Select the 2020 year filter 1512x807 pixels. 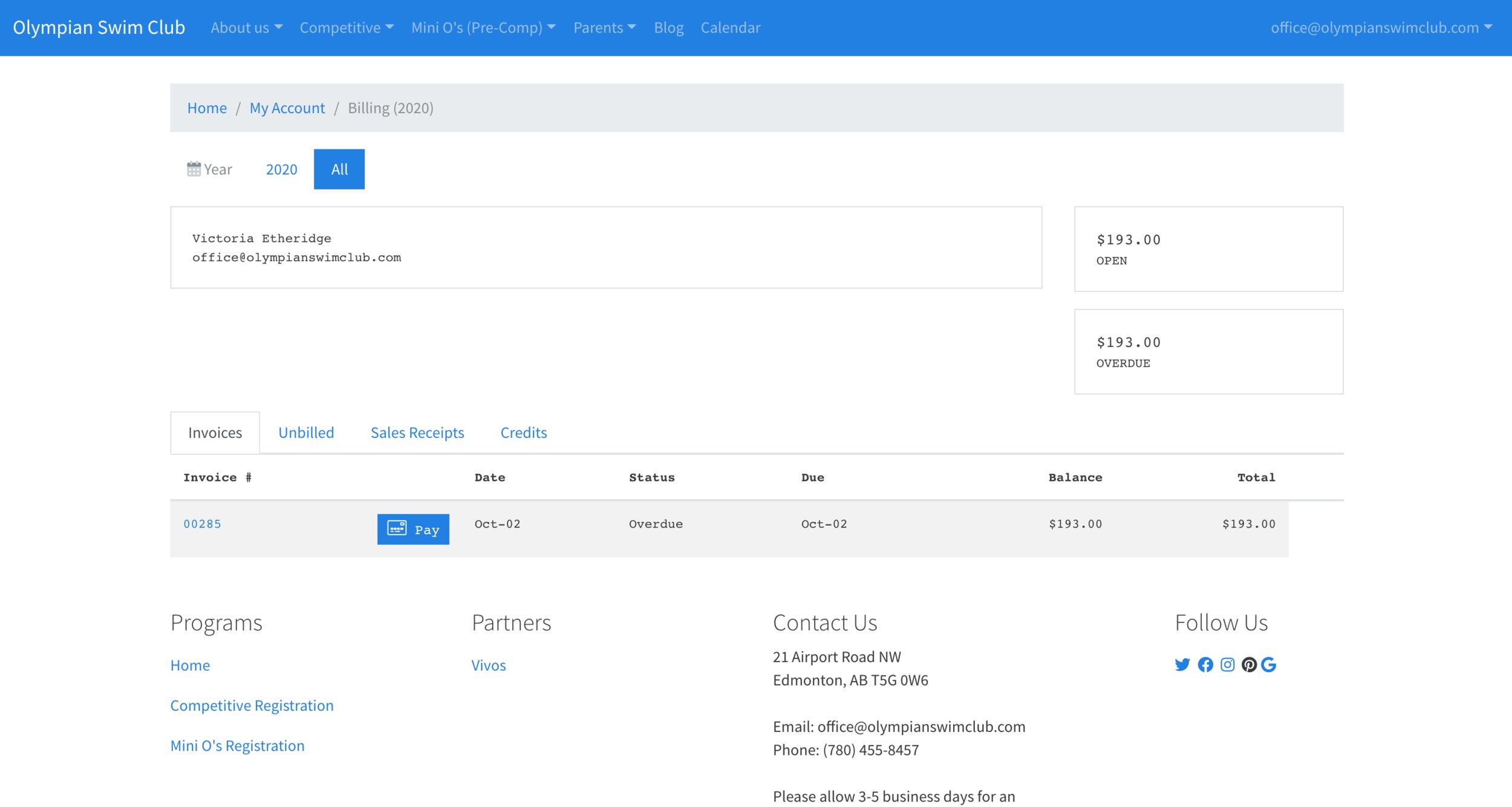282,169
